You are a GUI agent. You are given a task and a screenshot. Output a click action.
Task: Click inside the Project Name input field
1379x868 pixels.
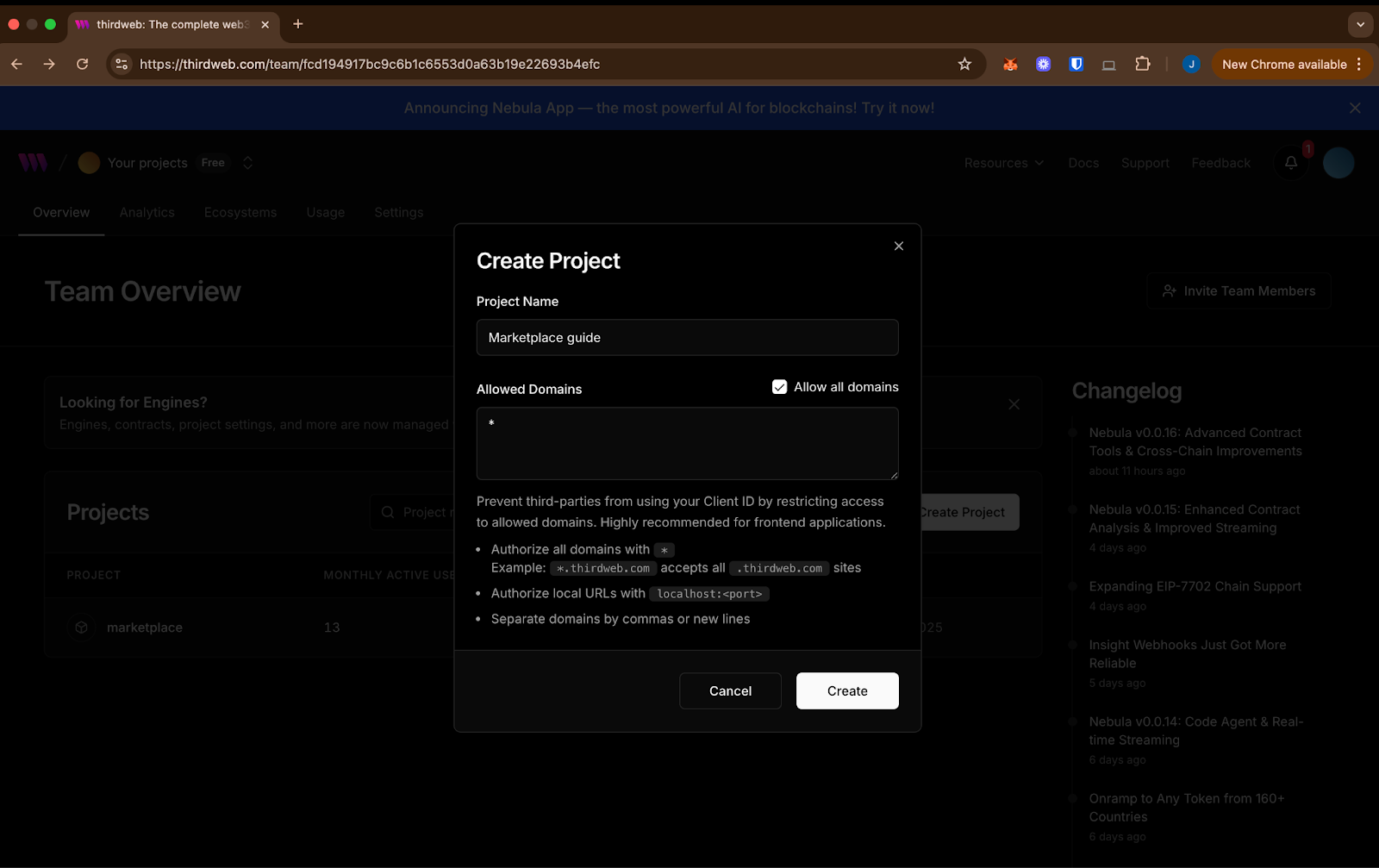pos(687,337)
